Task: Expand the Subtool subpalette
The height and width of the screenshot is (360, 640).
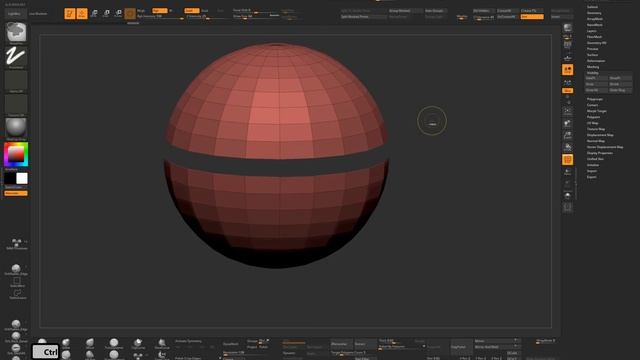Action: pos(592,7)
